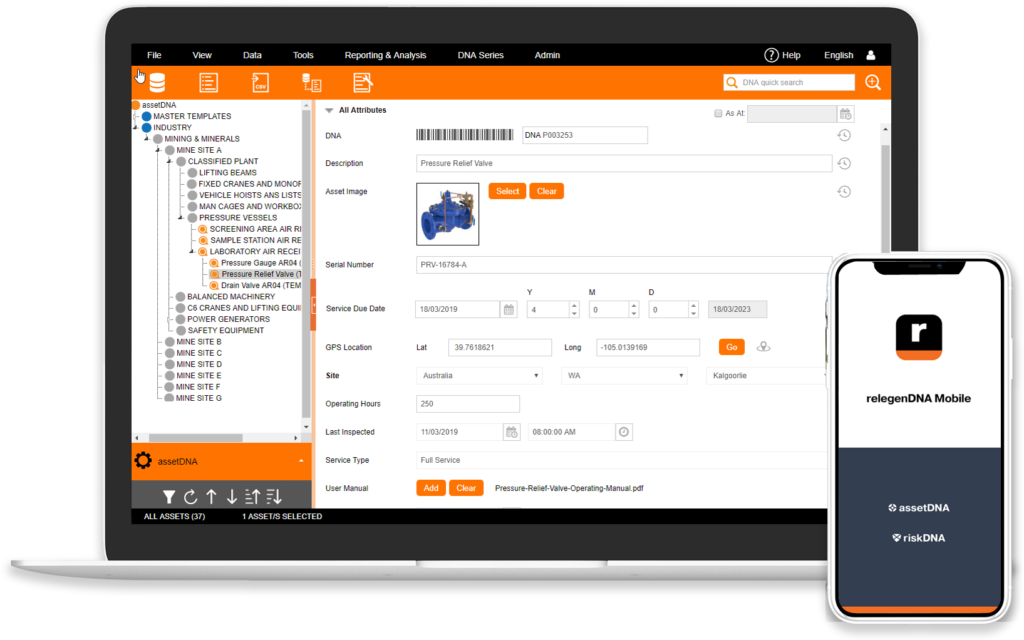Click the move down arrow icon
Image resolution: width=1024 pixels, height=640 pixels.
pos(232,497)
